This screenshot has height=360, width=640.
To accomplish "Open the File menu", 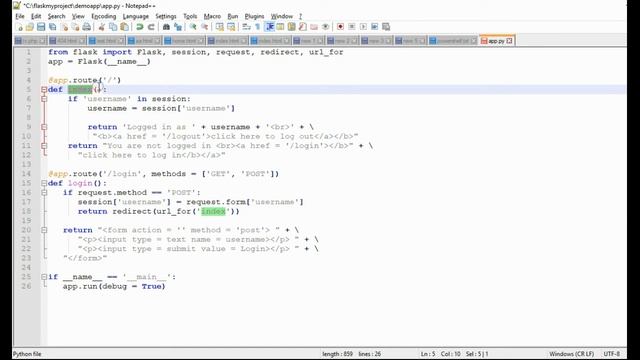I will click(20, 16).
